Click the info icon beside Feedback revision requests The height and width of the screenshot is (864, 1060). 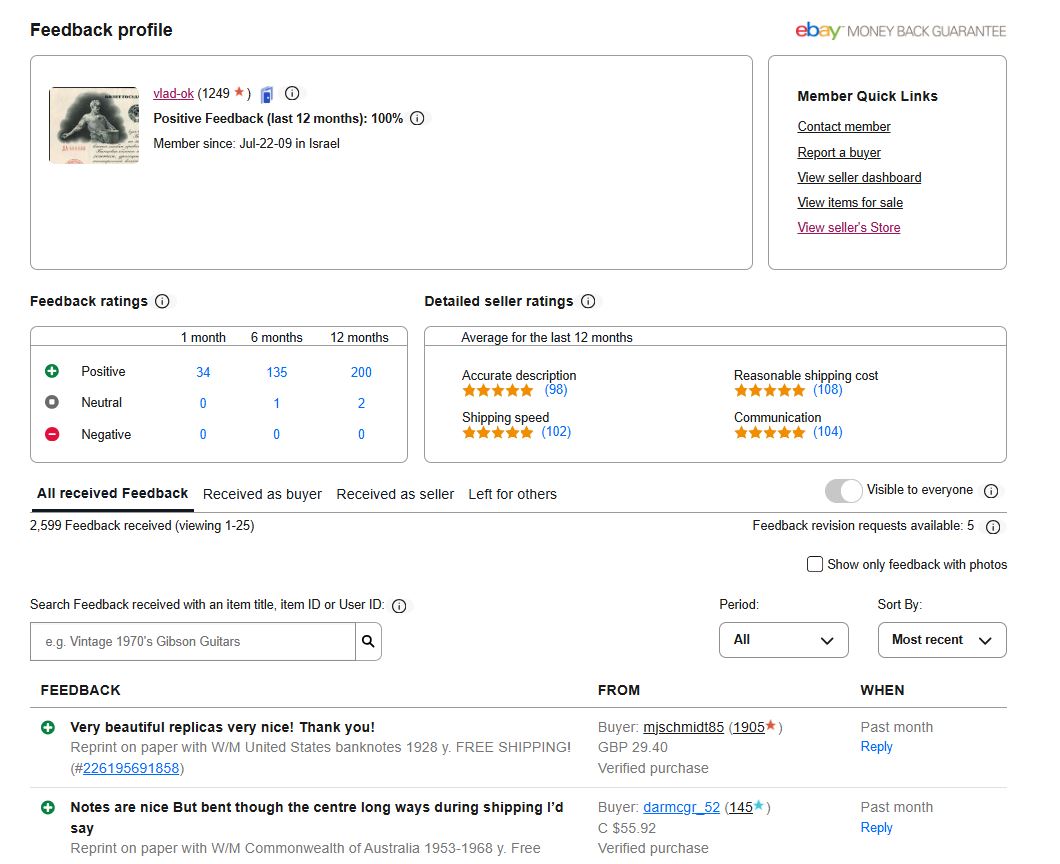click(993, 527)
